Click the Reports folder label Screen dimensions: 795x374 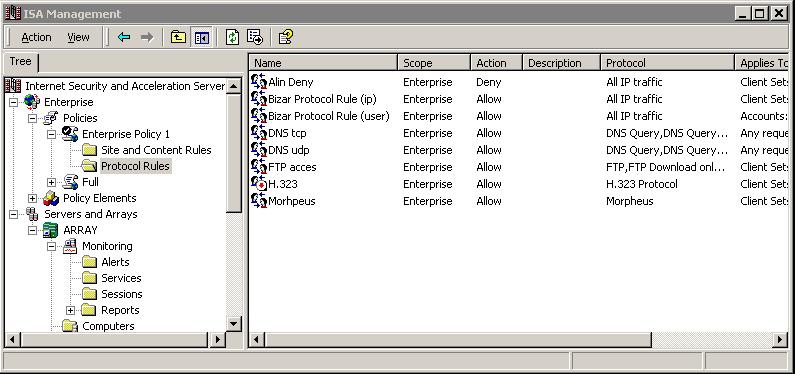120,310
